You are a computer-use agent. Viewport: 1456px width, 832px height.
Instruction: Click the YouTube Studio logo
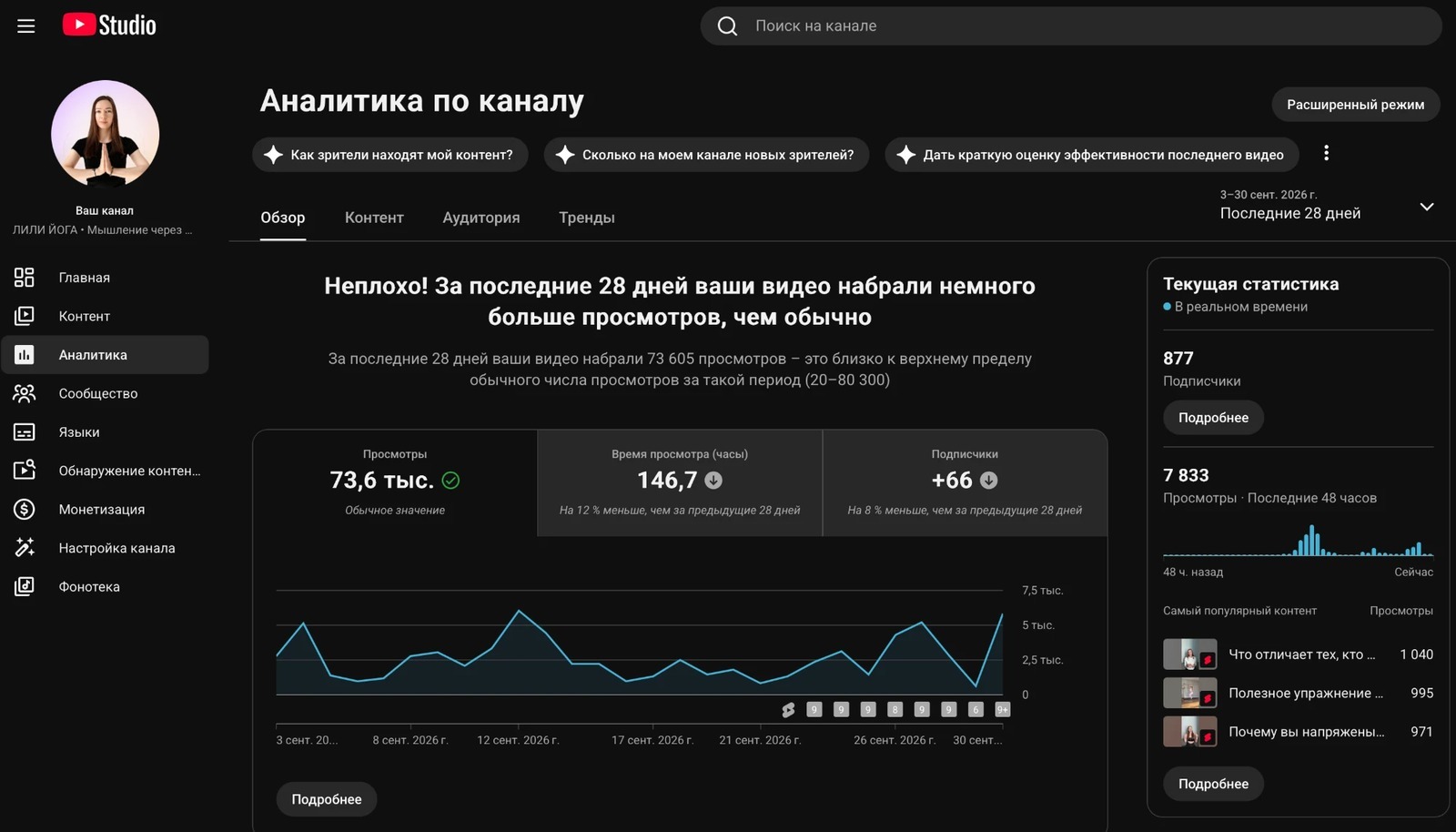pyautogui.click(x=109, y=25)
